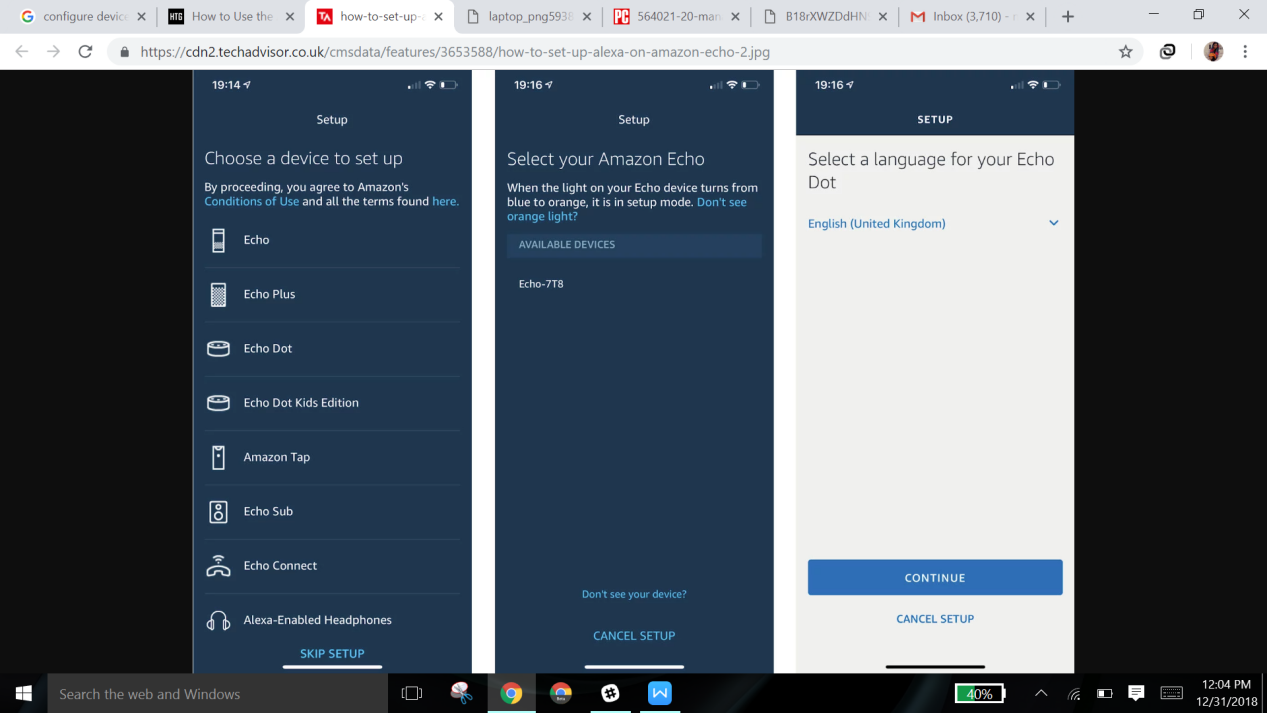Open Chrome from the taskbar
This screenshot has width=1267, height=713.
tap(511, 693)
